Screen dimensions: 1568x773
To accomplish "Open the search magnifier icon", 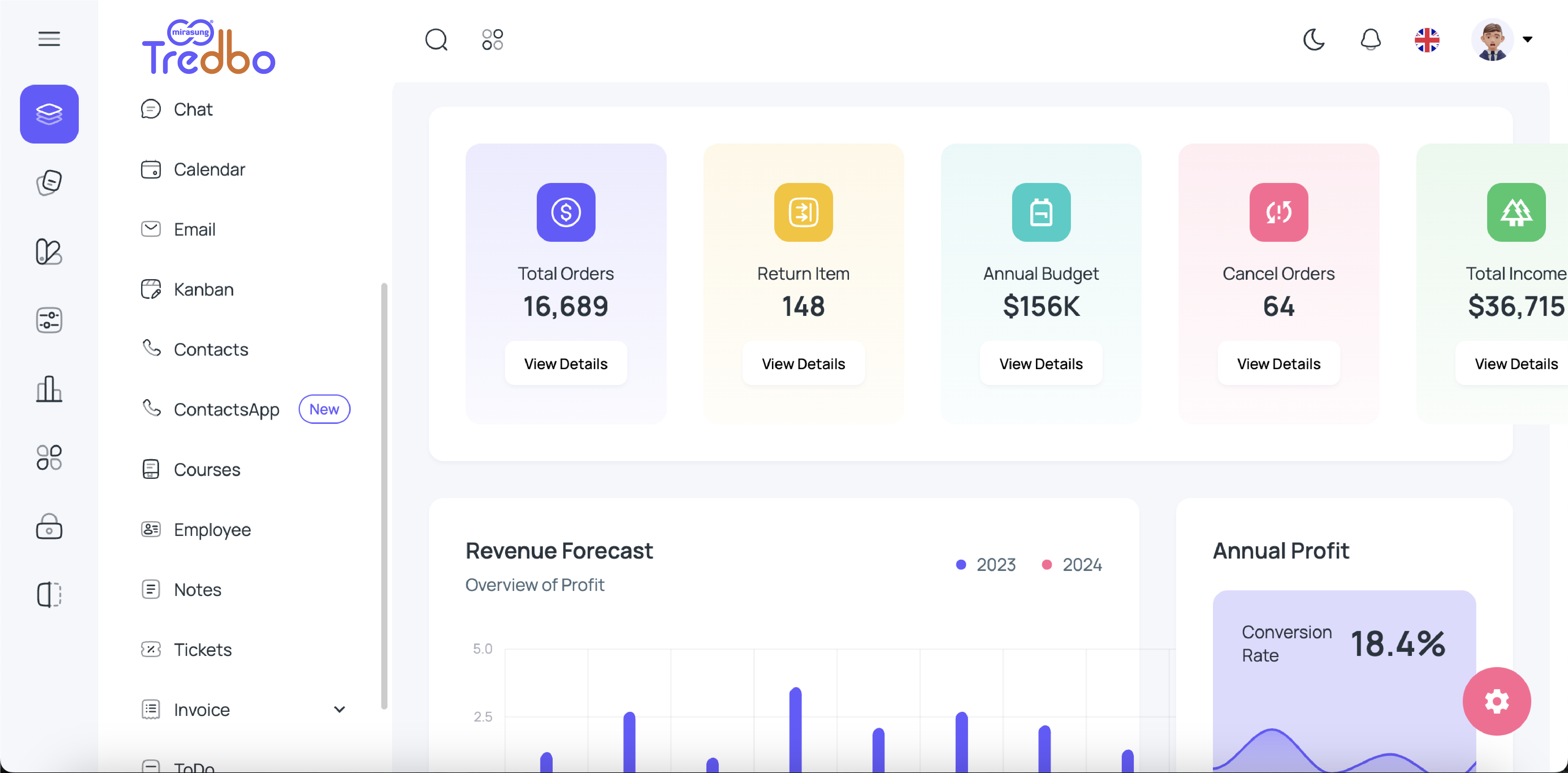I will pos(436,40).
